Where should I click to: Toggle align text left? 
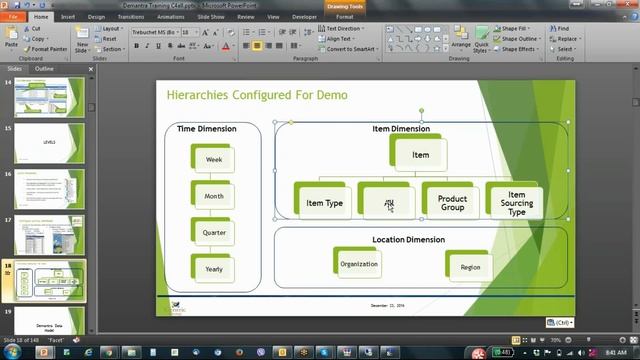click(x=246, y=46)
